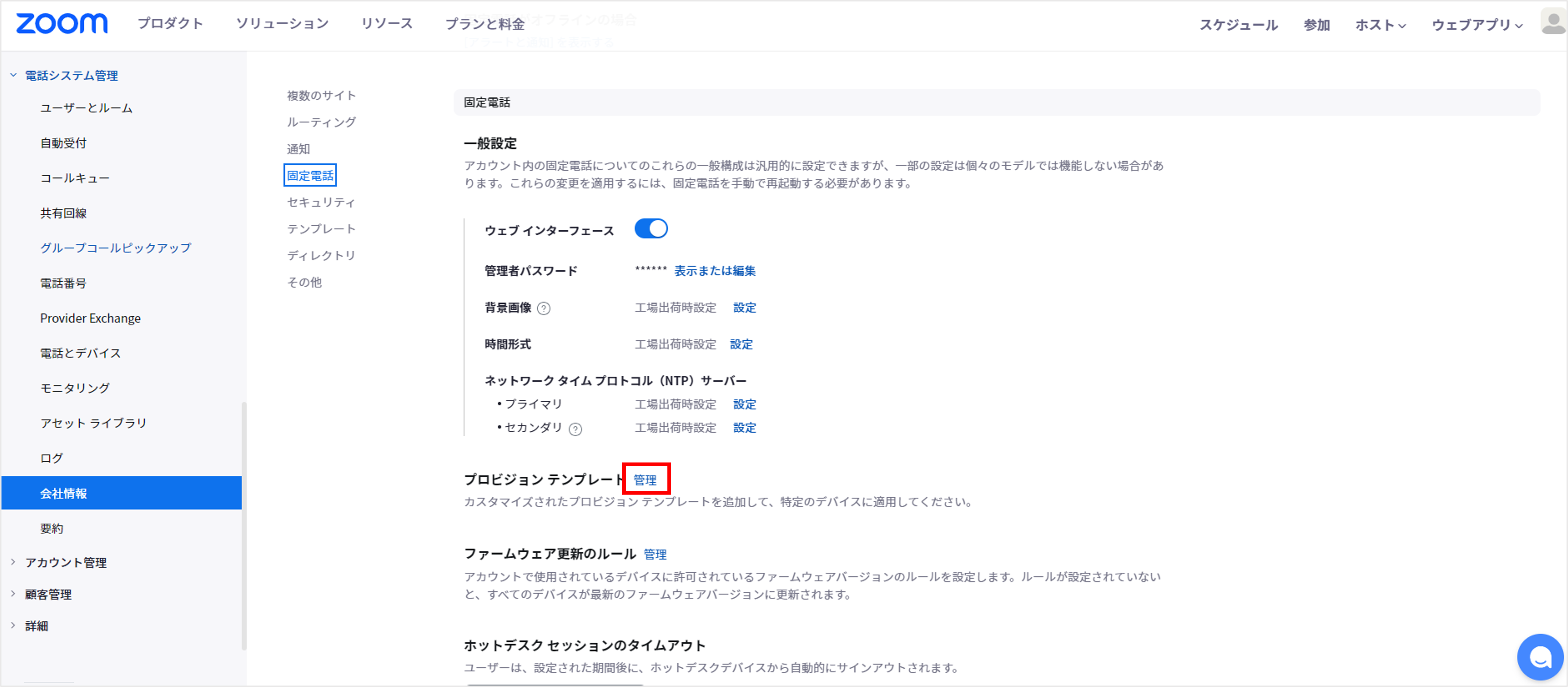Collapse the 電話システム管理 section
The image size is (1568, 687).
click(x=13, y=75)
